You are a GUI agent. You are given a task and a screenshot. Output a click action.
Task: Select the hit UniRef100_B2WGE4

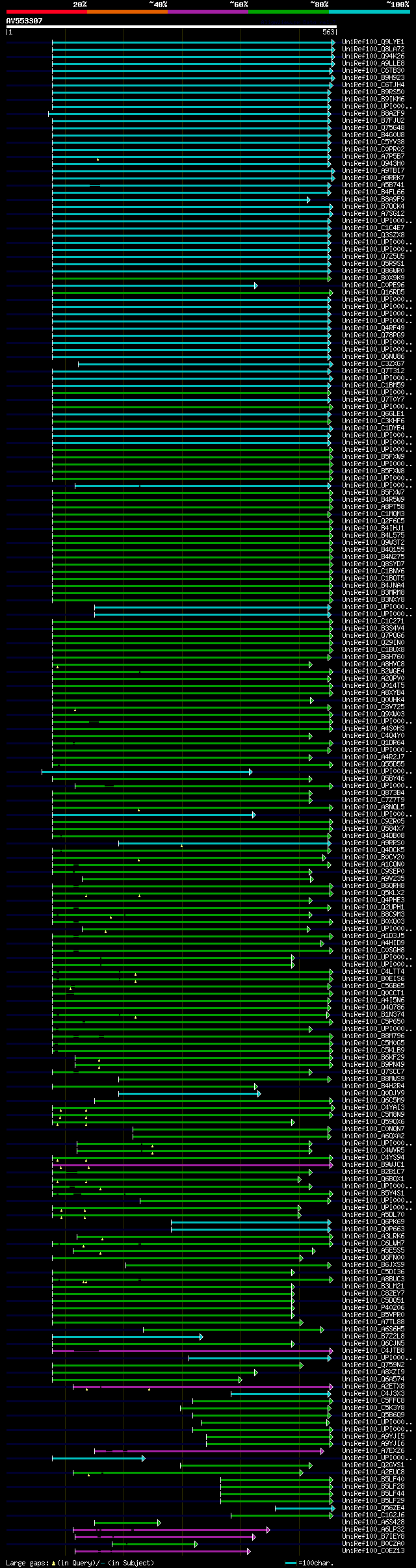point(373,672)
